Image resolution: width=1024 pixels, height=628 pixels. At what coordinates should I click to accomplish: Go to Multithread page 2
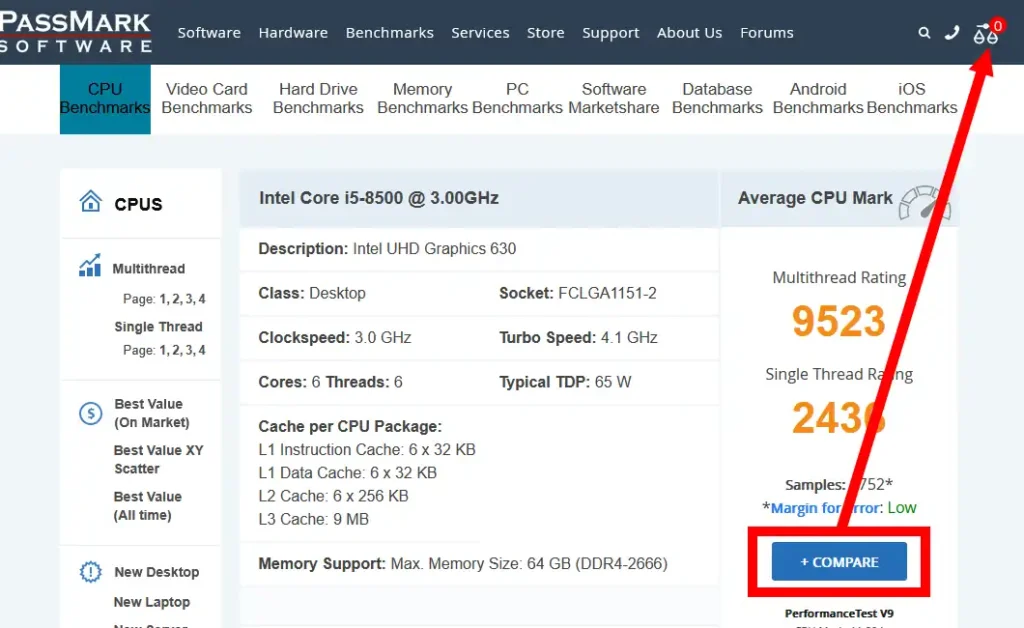point(174,299)
